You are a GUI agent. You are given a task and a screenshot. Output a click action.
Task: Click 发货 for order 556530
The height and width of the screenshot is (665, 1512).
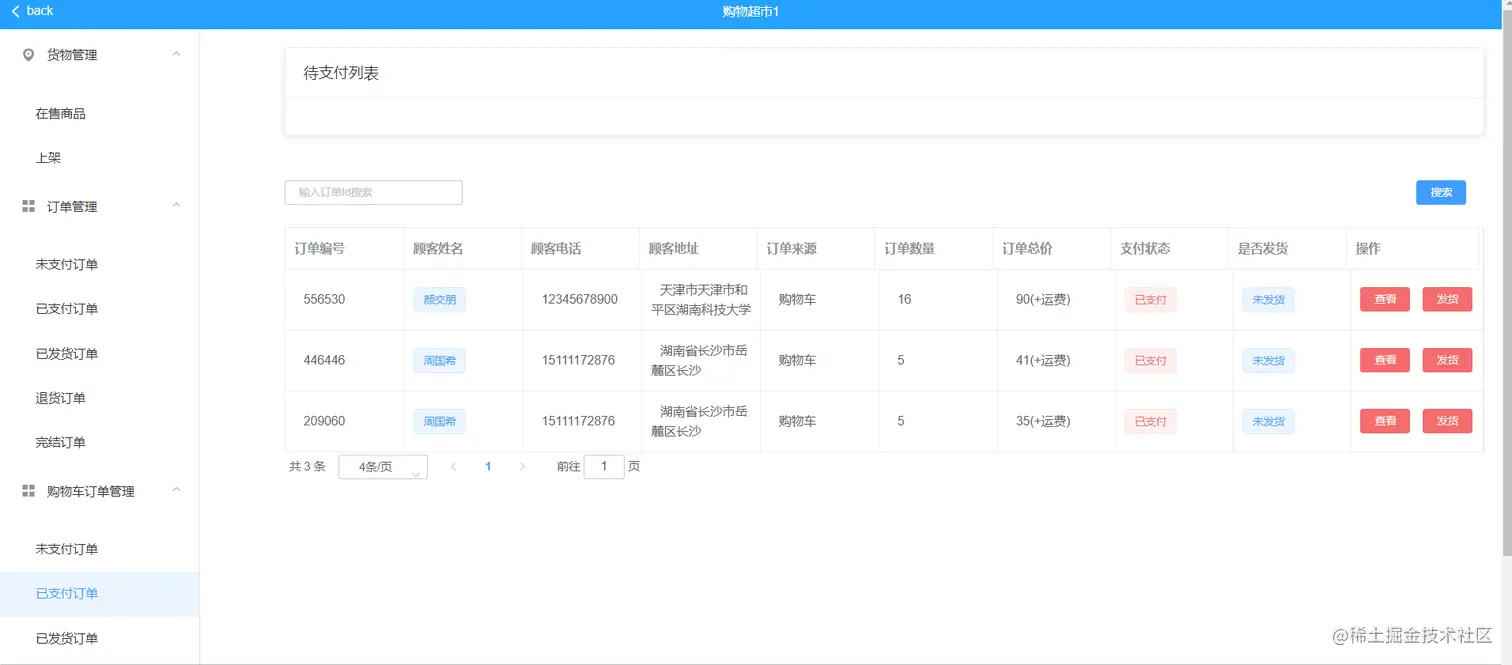tap(1447, 299)
